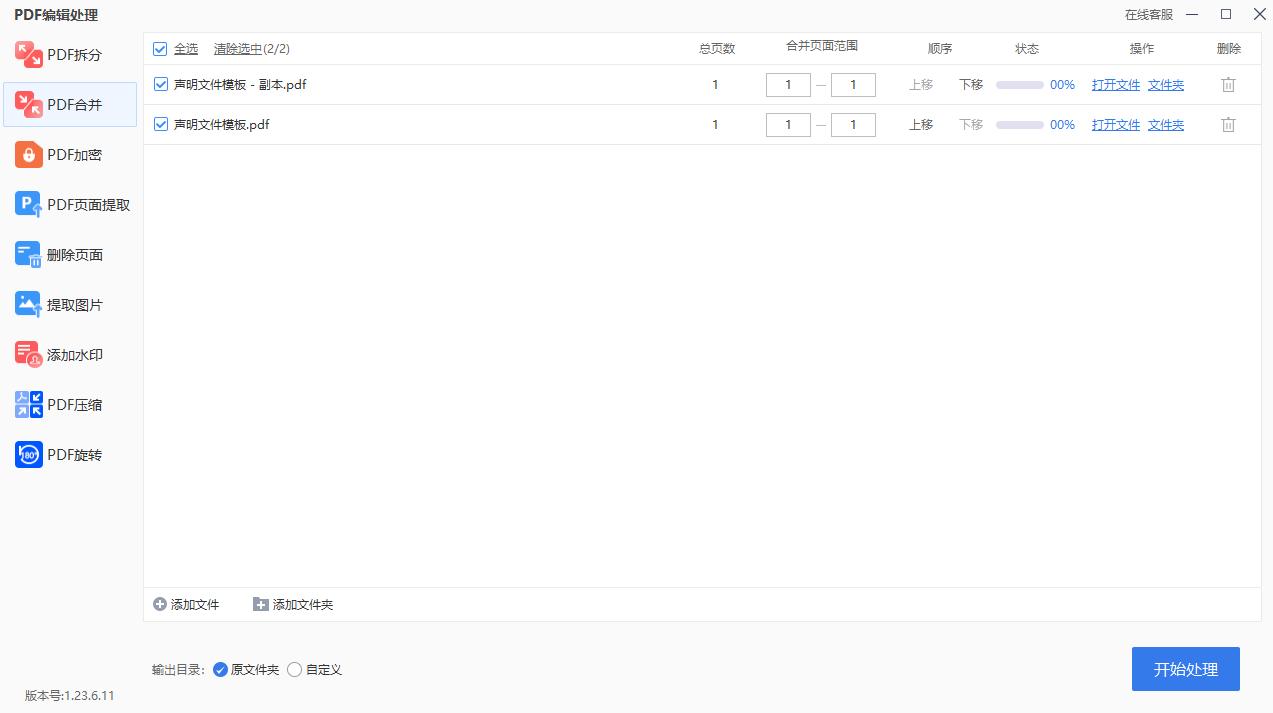Switch to the PDF合并 merge tab
1273x713 pixels.
[70, 105]
